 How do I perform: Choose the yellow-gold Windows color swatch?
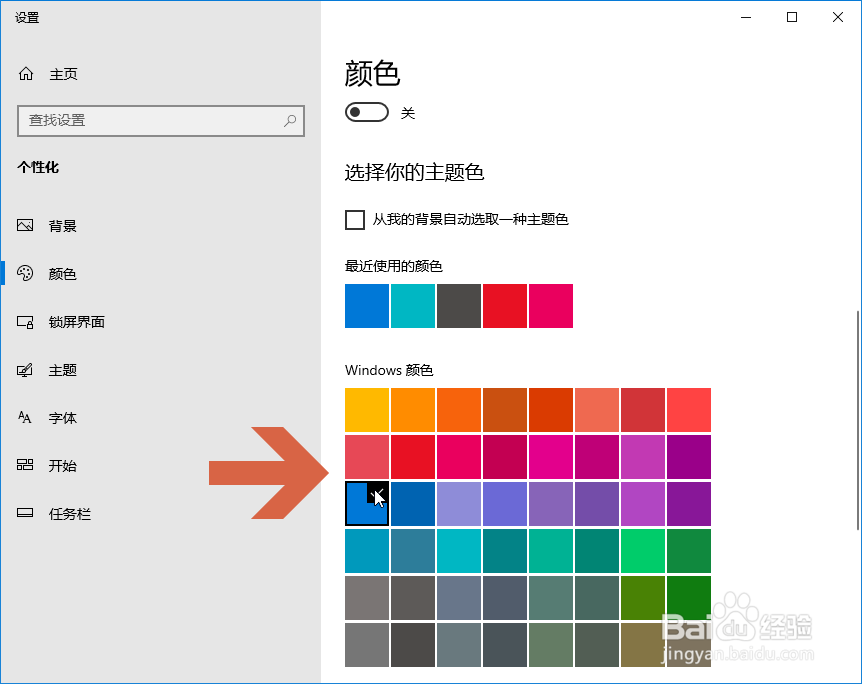pos(367,410)
